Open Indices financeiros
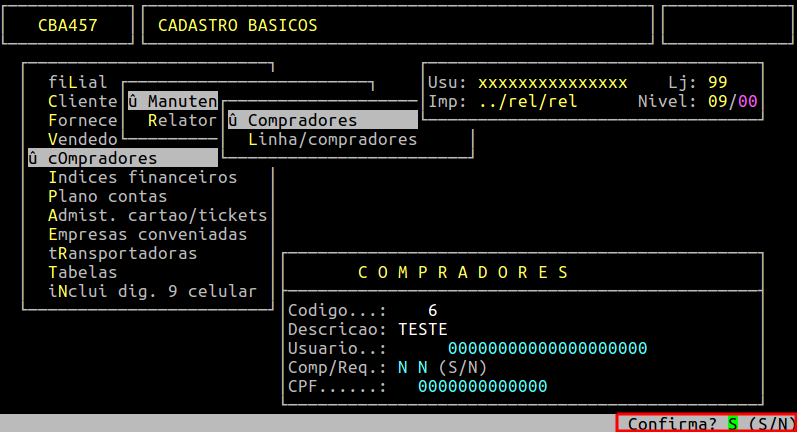This screenshot has width=797, height=432. [143, 177]
